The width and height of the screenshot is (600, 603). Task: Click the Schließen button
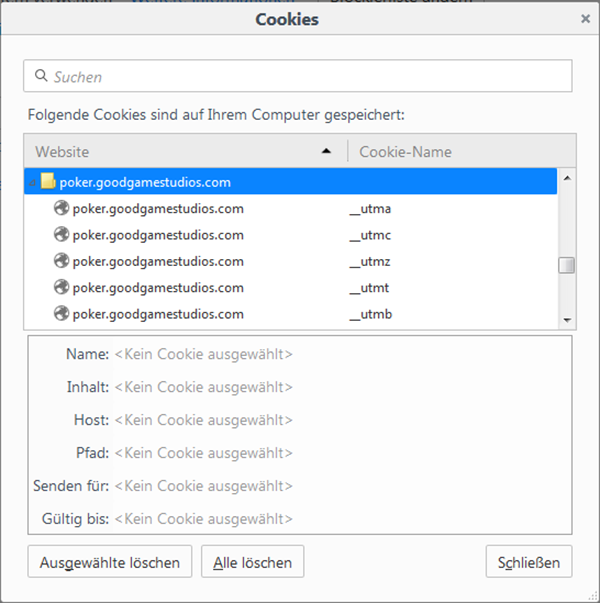529,561
